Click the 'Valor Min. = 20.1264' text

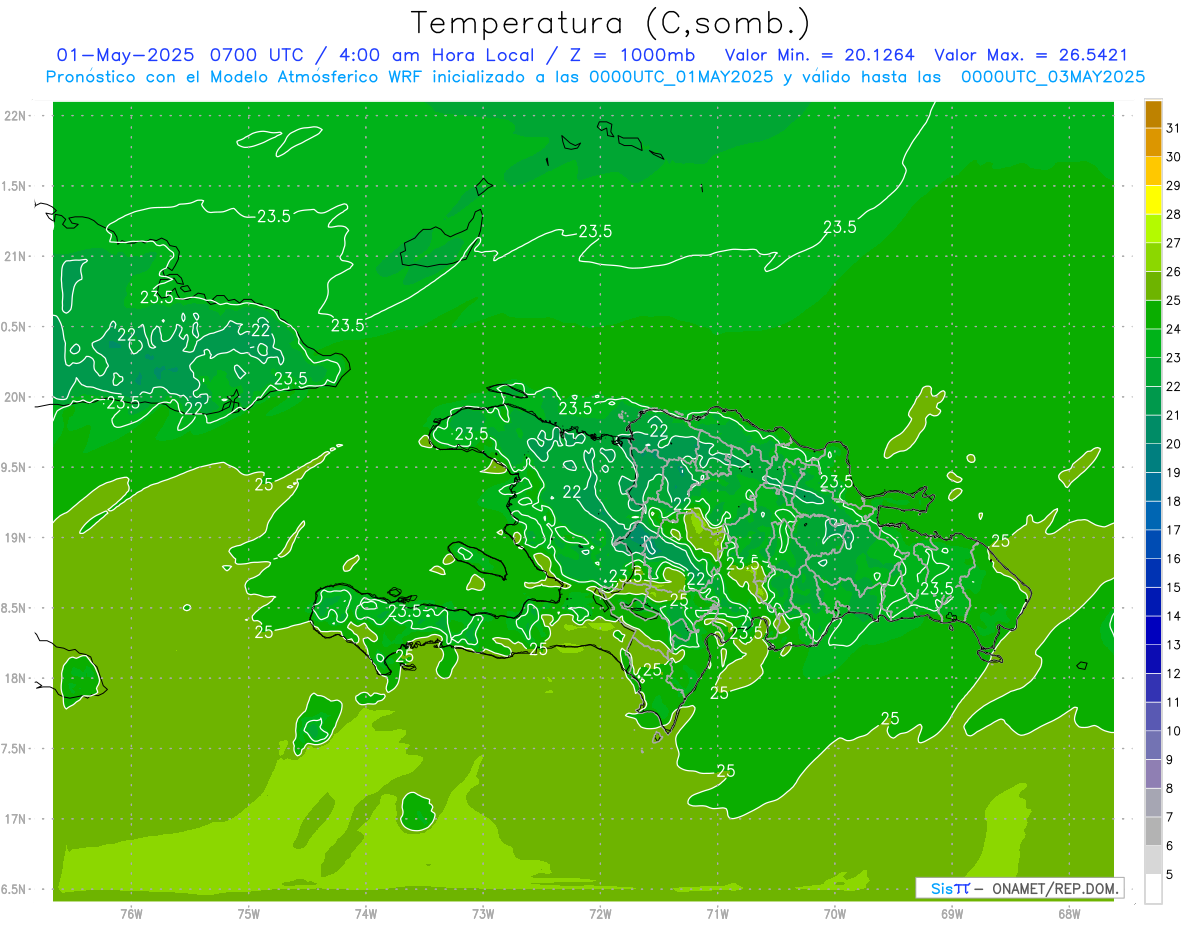[x=818, y=55]
